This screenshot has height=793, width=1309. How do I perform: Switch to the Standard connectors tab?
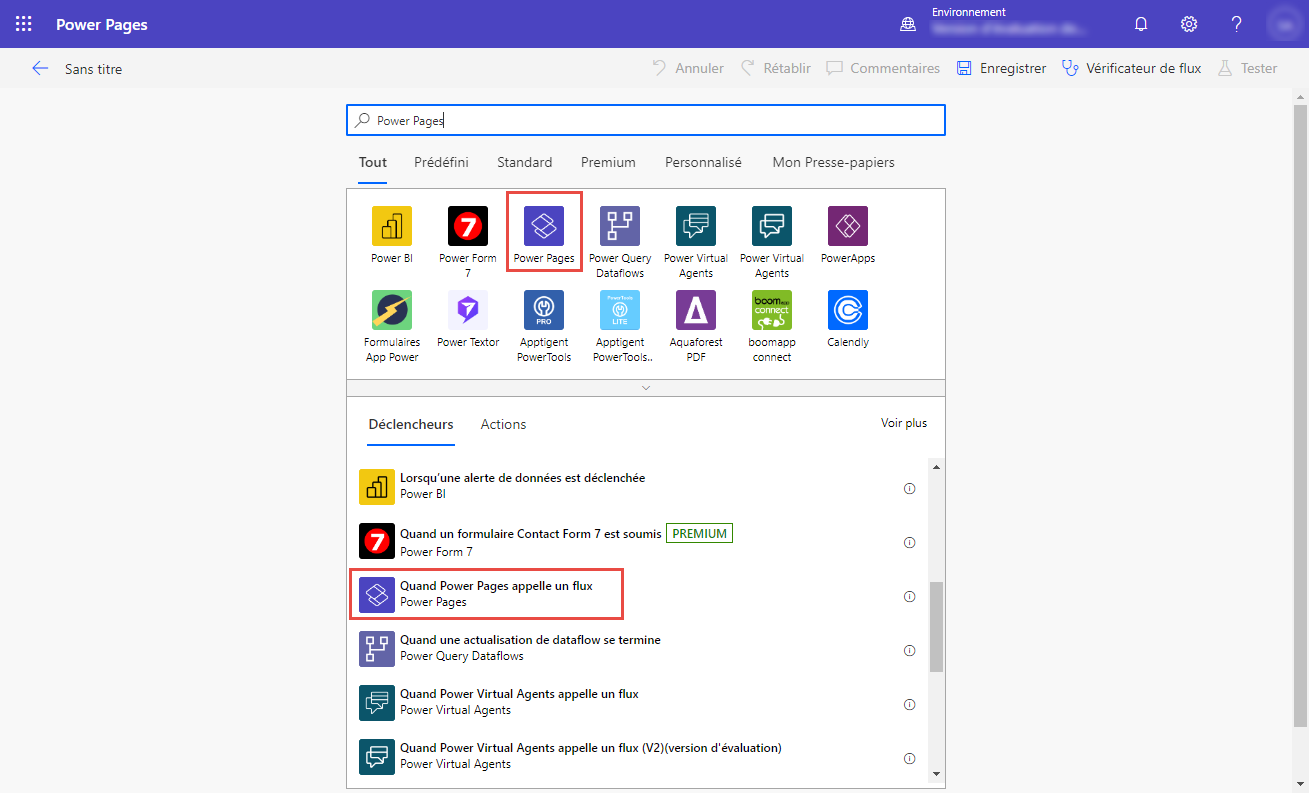524,162
